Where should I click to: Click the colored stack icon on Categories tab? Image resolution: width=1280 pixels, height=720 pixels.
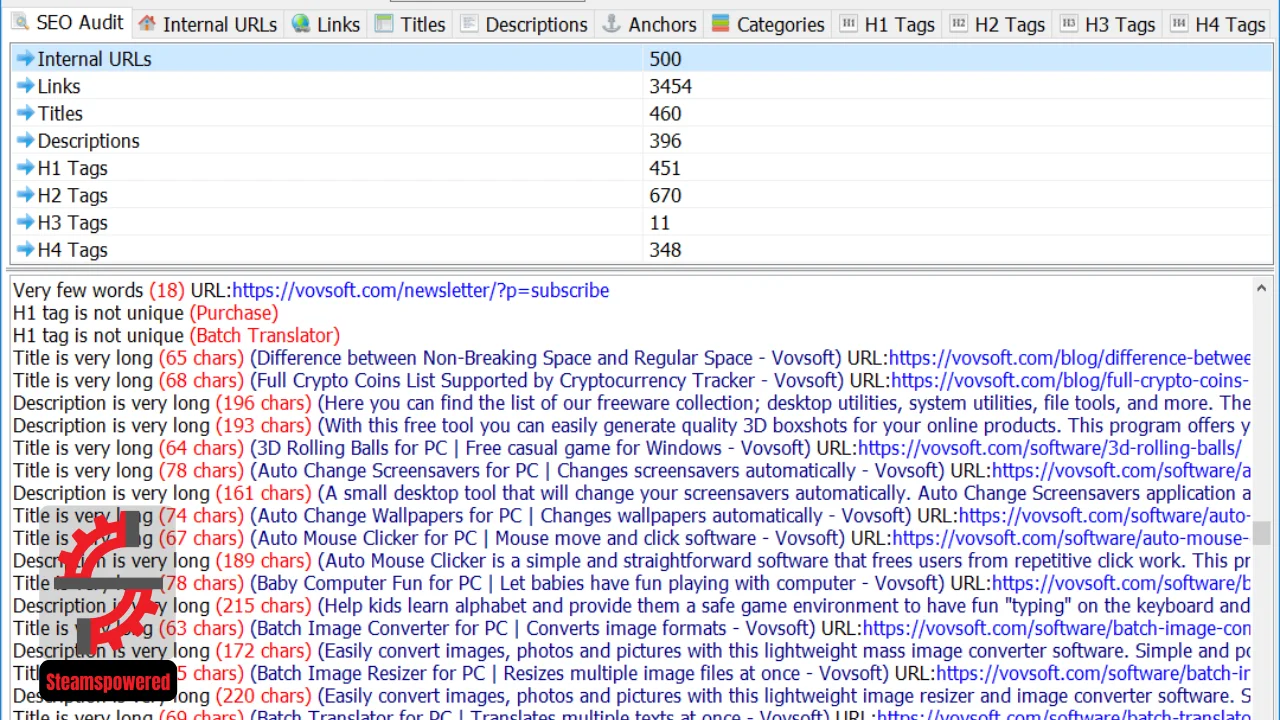coord(720,23)
